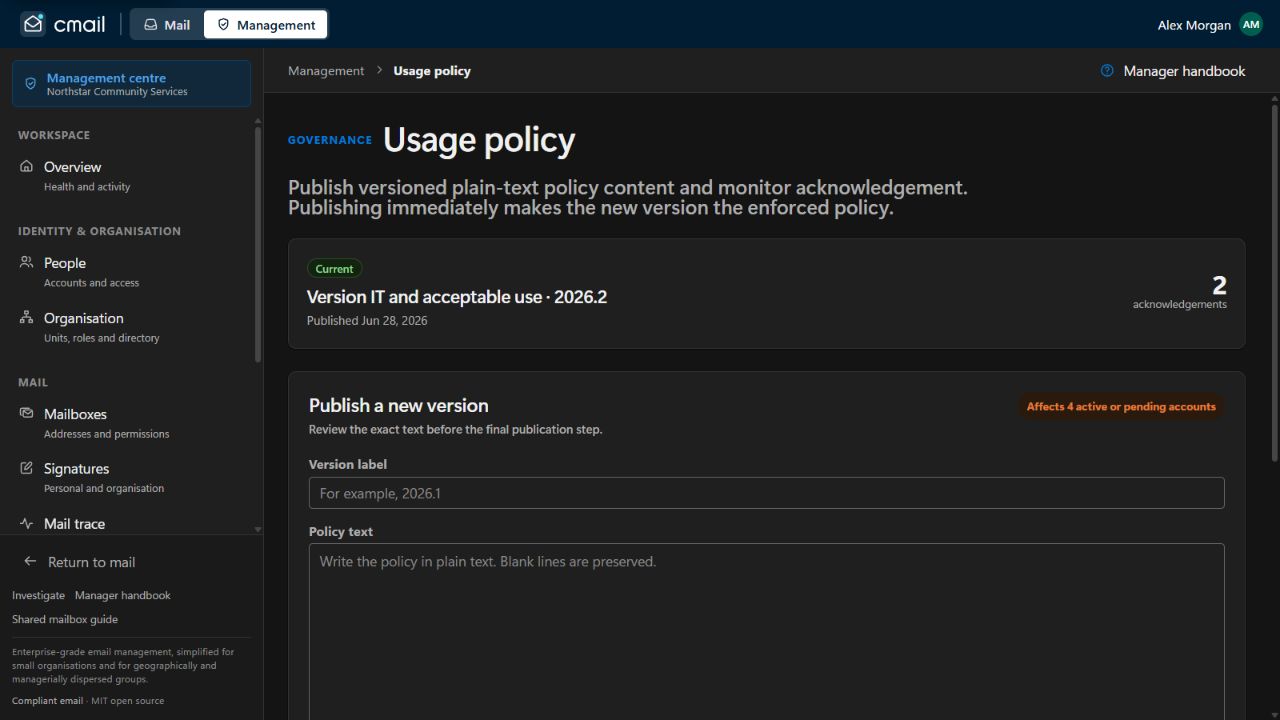Click the Mail trace activity icon
This screenshot has height=720, width=1280.
27,523
